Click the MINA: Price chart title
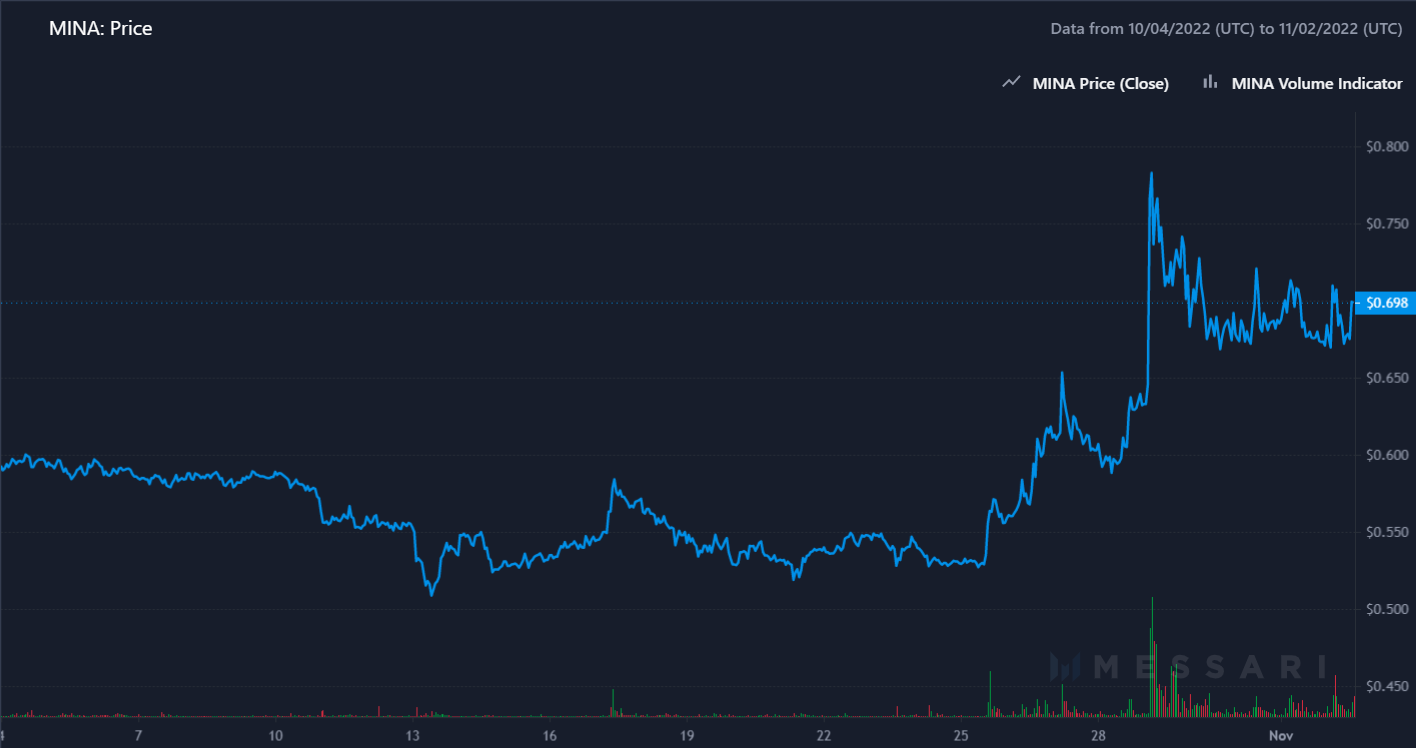This screenshot has height=748, width=1416. 101,28
